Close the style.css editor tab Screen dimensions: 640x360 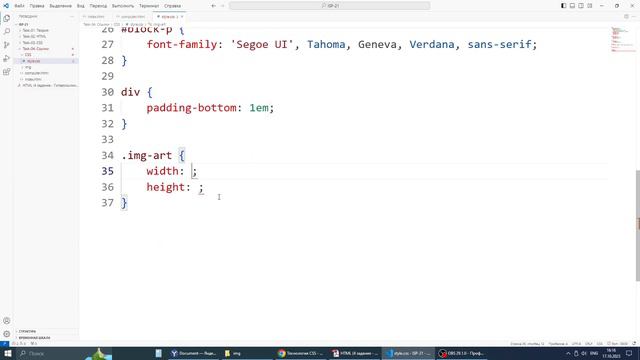click(182, 17)
